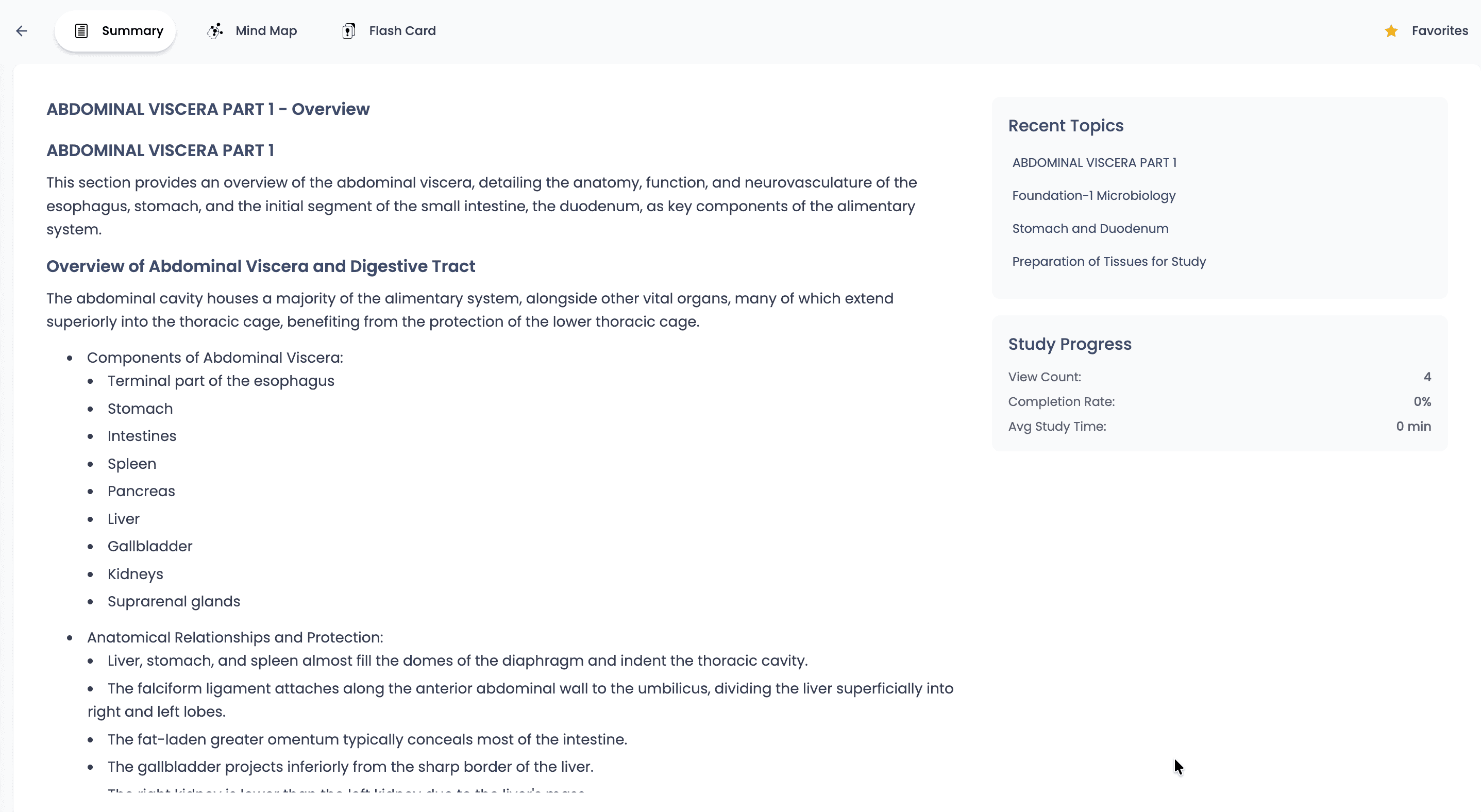The width and height of the screenshot is (1481, 812).
Task: Switch to the Mind Map tab
Action: [x=265, y=30]
